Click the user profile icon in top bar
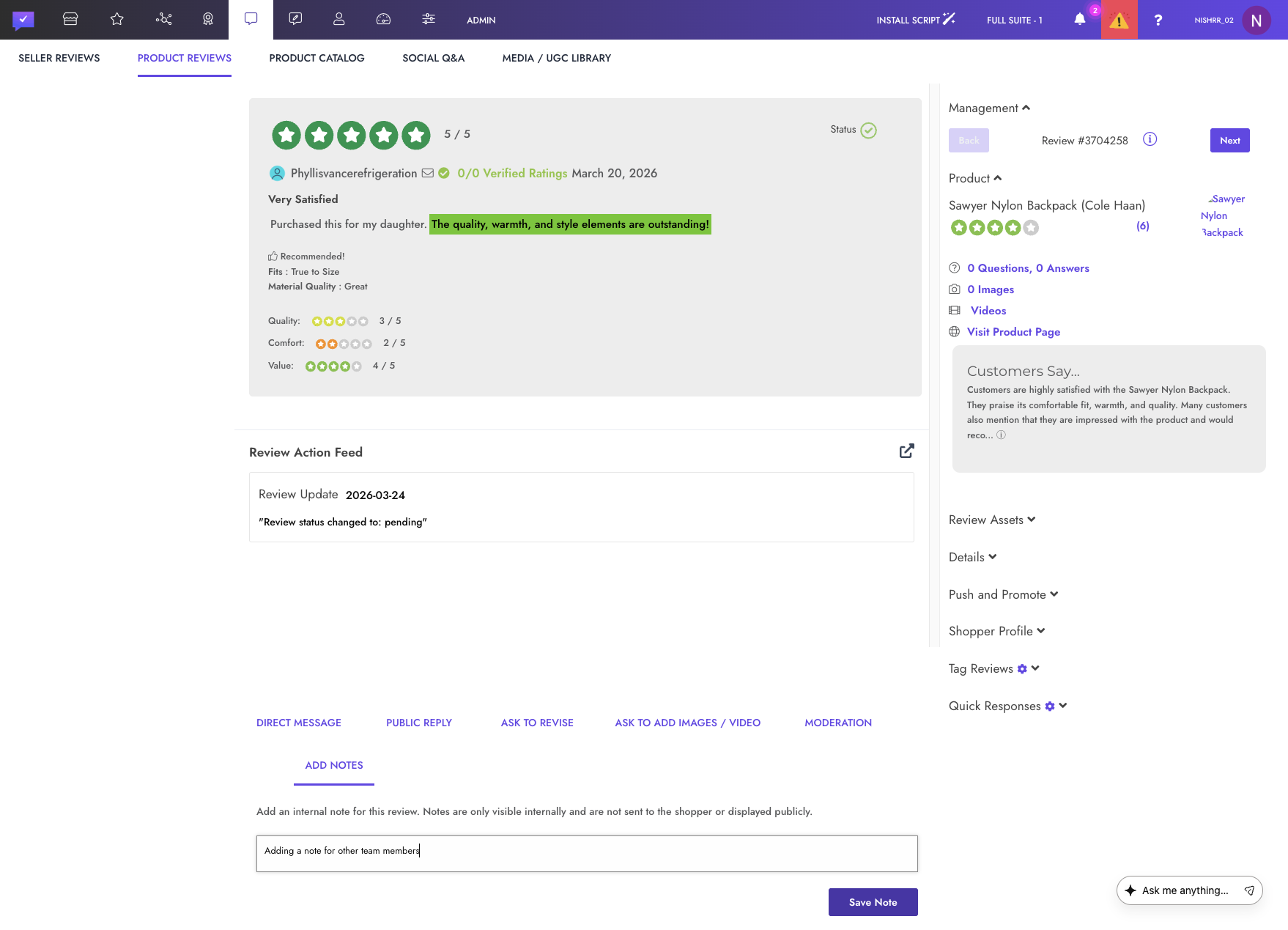The height and width of the screenshot is (930, 1288). [x=338, y=20]
